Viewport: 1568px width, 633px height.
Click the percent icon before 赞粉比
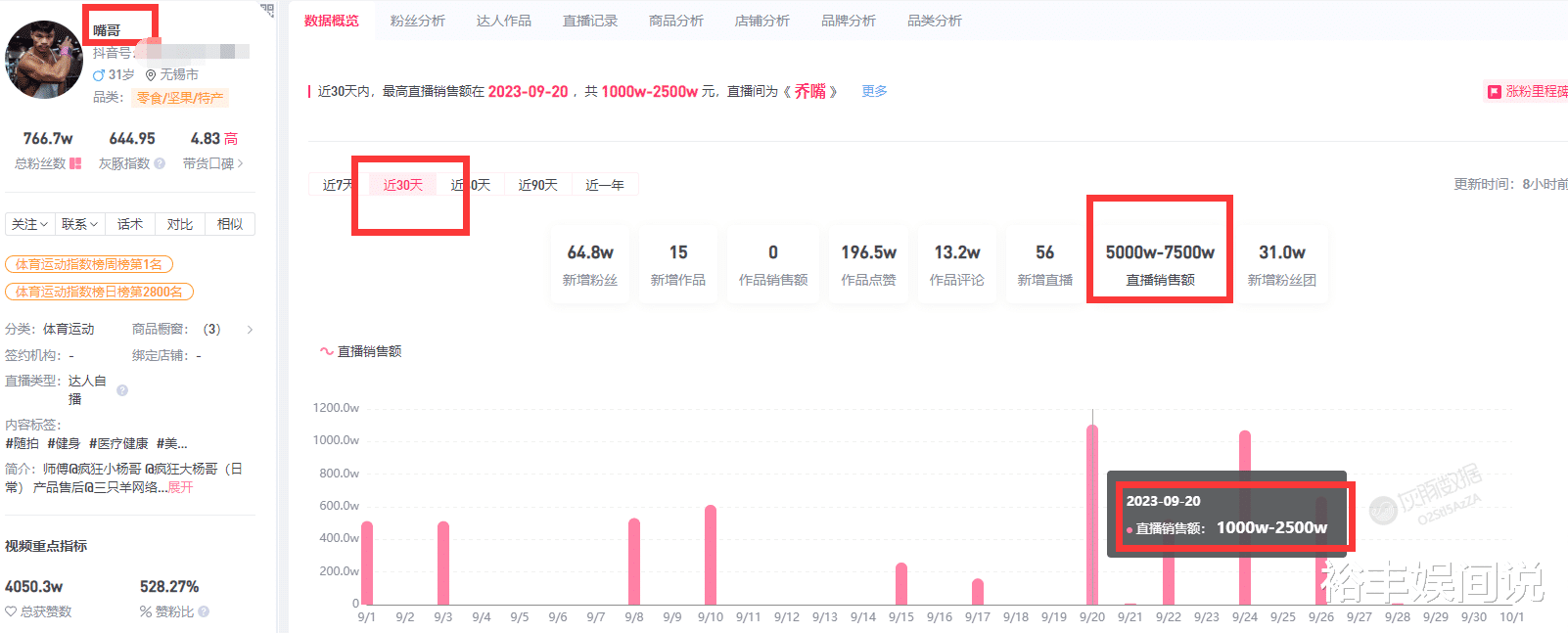pos(145,611)
